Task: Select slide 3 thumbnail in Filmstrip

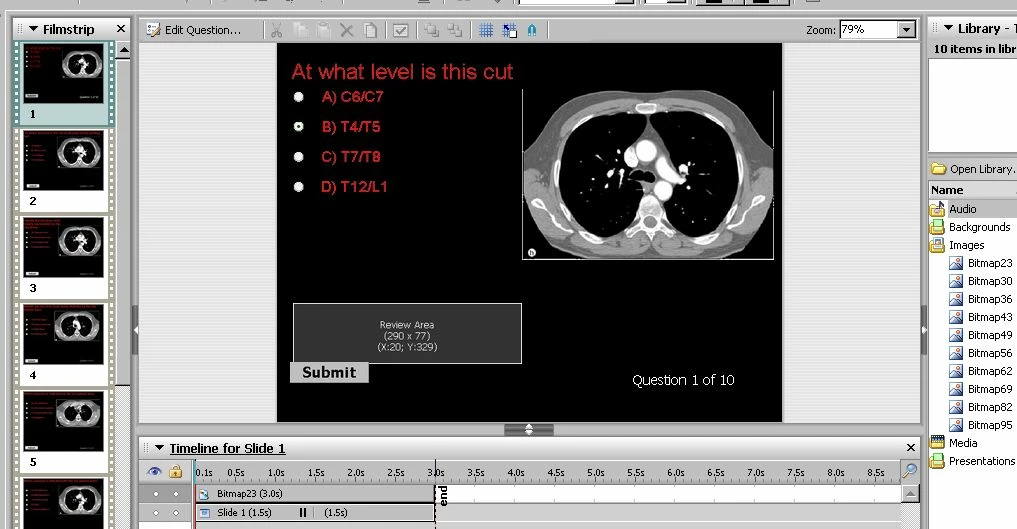Action: tap(64, 247)
